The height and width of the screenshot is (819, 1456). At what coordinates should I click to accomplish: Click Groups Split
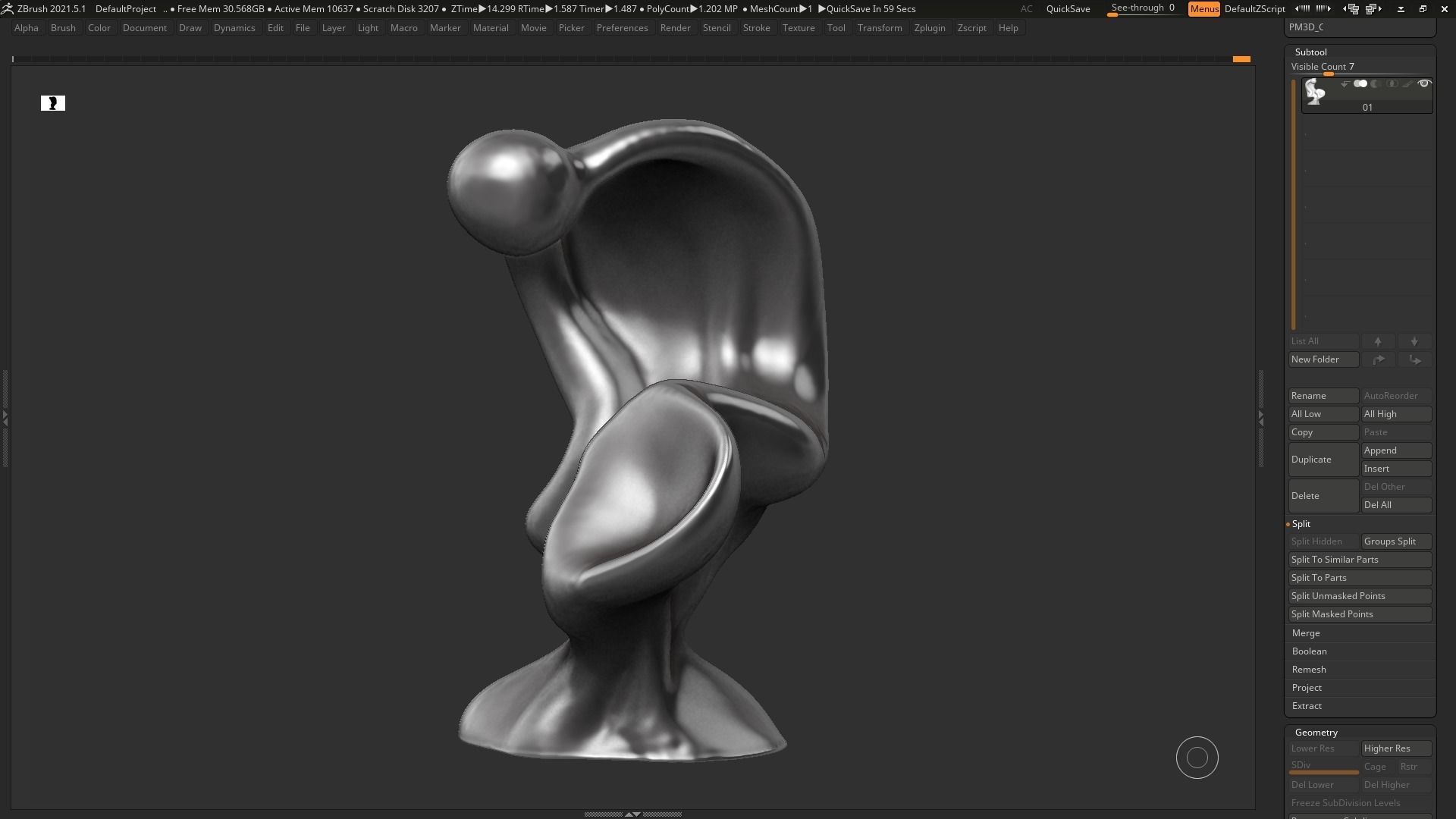(1396, 541)
